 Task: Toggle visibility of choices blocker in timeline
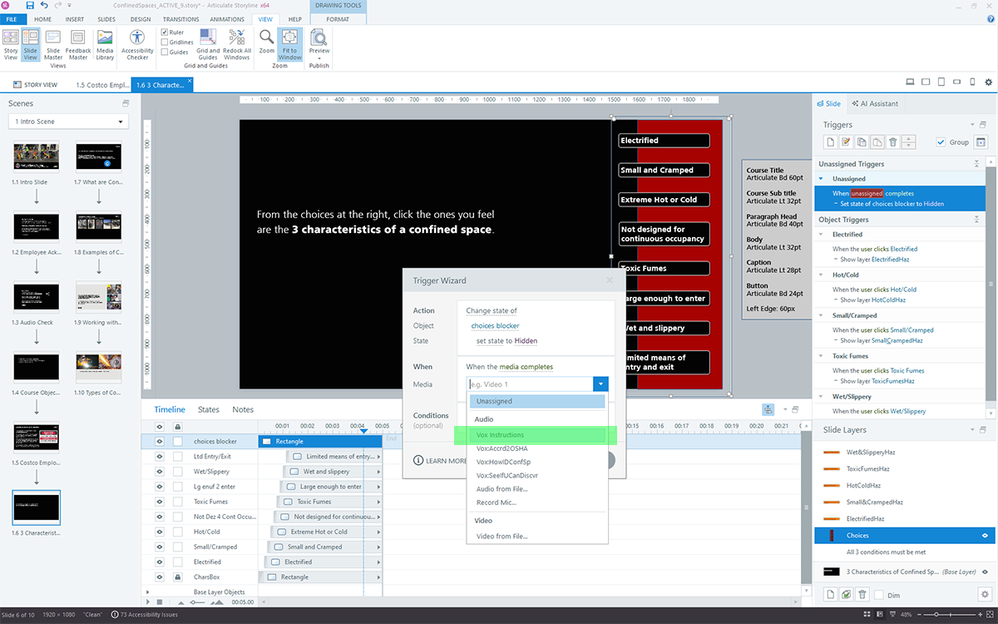click(x=159, y=441)
